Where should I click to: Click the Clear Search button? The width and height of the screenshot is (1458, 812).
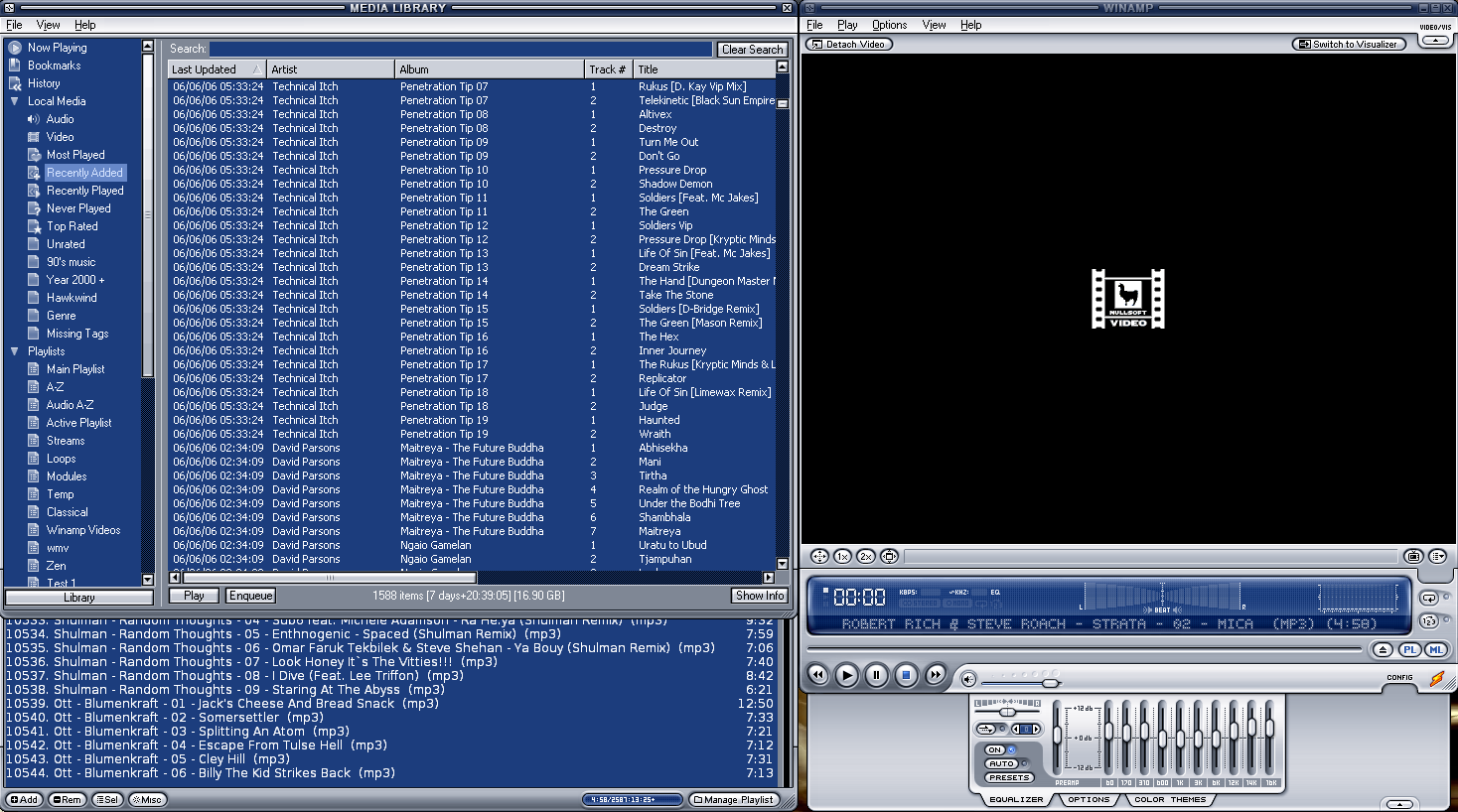[x=752, y=50]
